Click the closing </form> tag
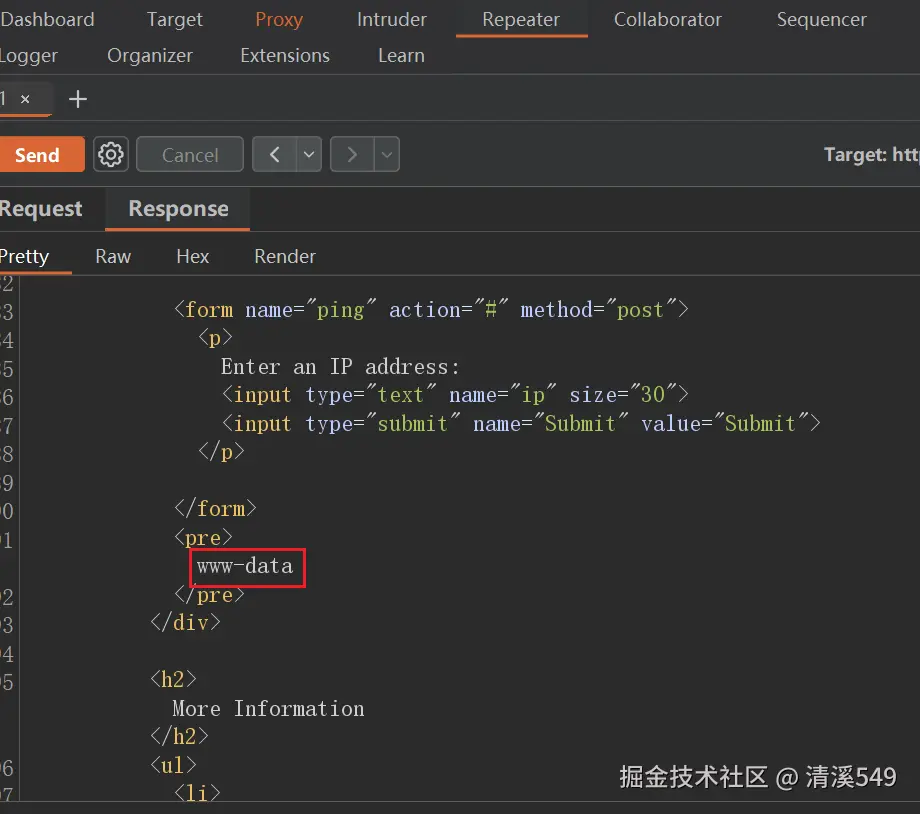 [x=215, y=509]
